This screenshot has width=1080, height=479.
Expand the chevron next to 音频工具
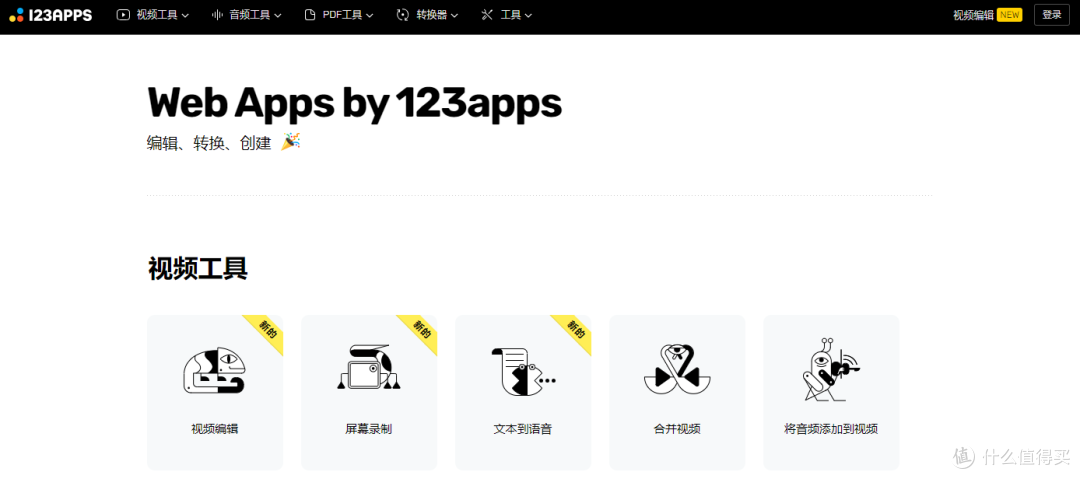point(278,15)
